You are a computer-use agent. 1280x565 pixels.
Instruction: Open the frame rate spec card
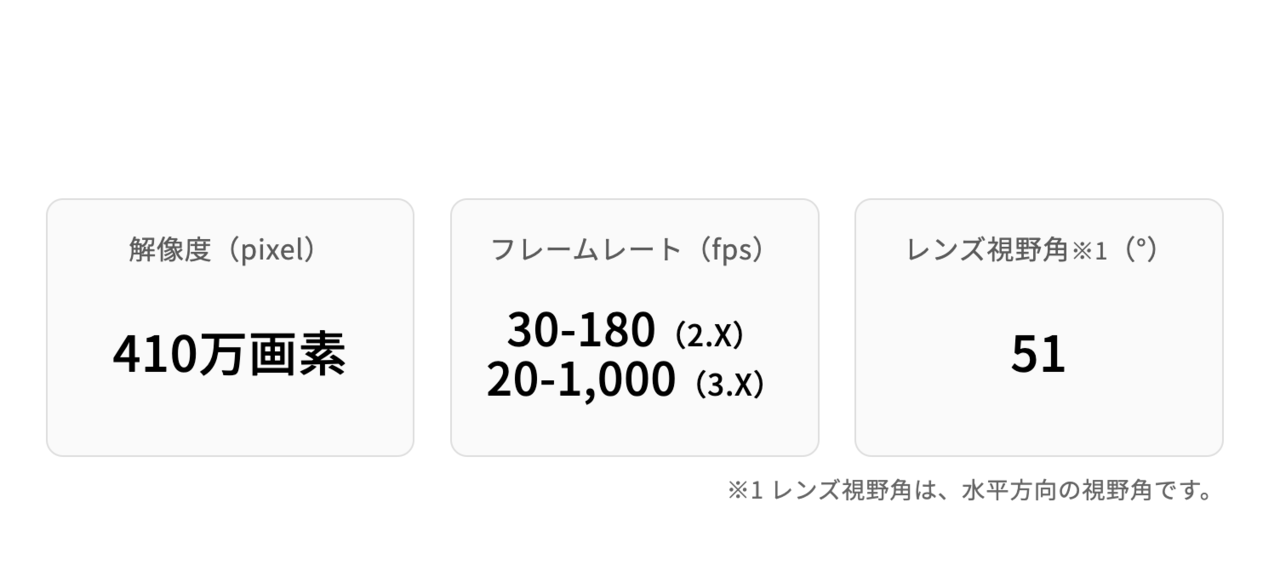634,327
